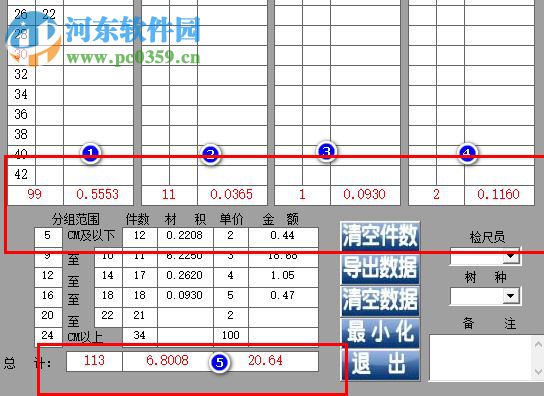
Task: Select the 24 CM以上 range value field
Action: [x=48, y=336]
